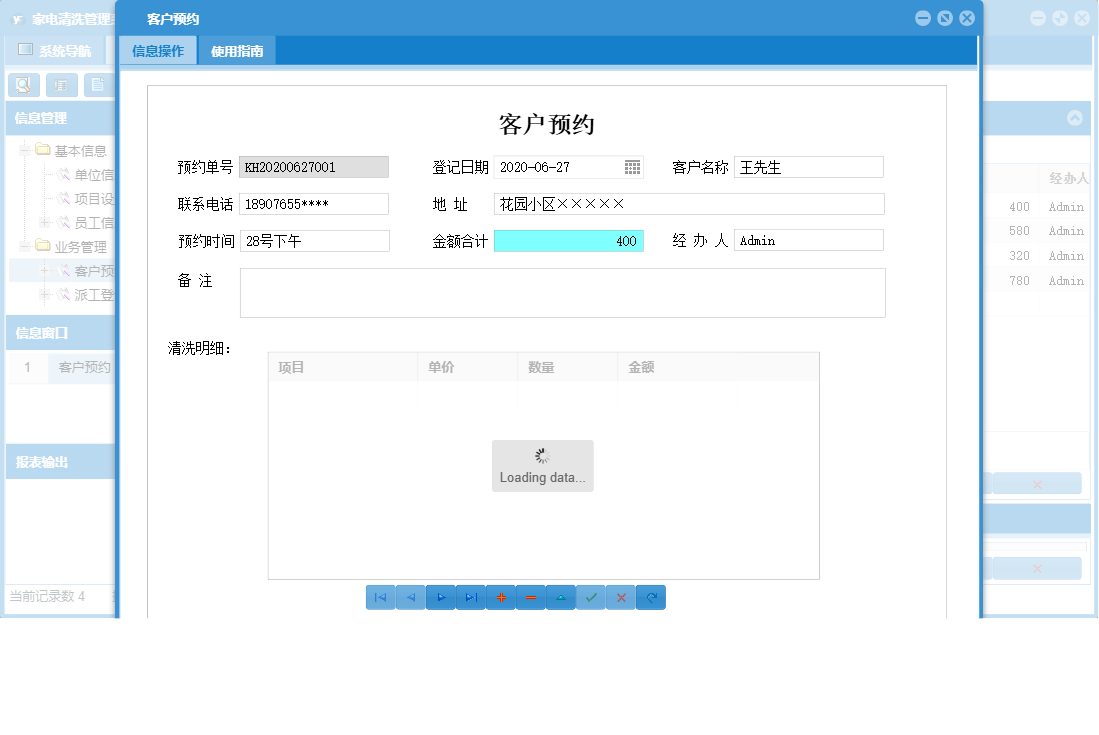Jump to the last record with navigation icon
This screenshot has height=735, width=1099.
click(x=470, y=597)
